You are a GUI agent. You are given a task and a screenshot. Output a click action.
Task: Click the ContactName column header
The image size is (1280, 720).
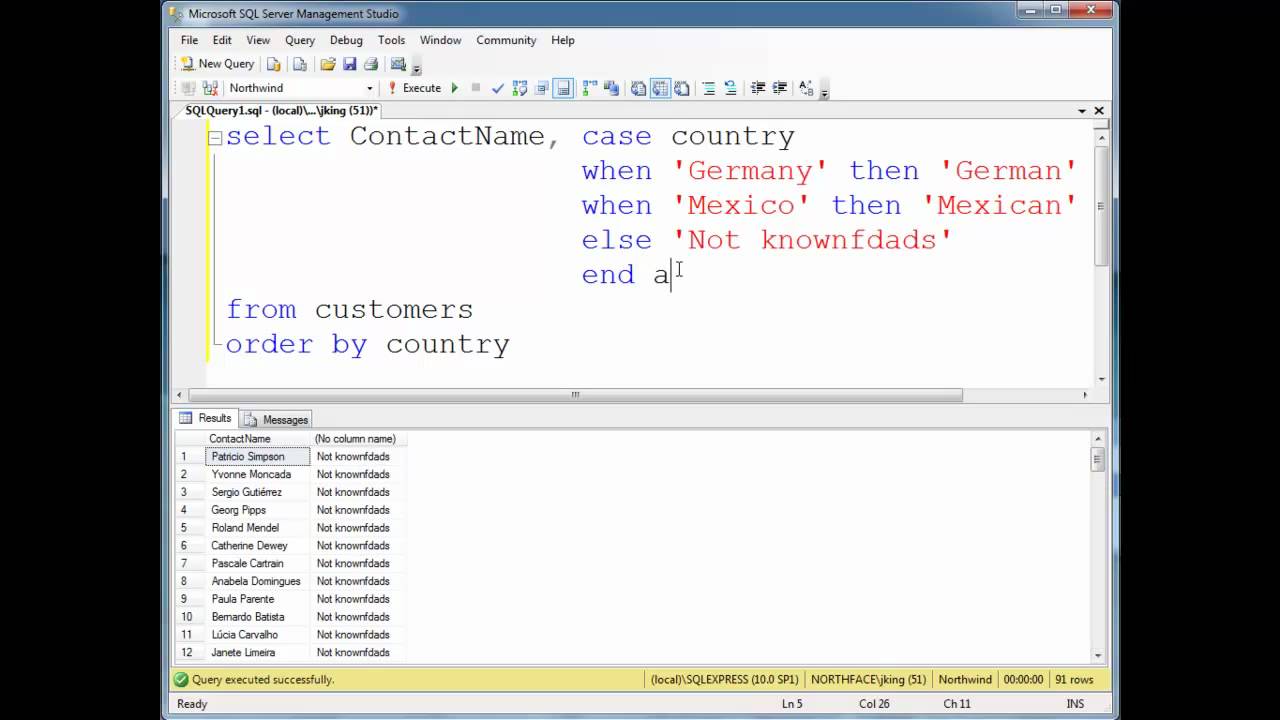point(258,439)
